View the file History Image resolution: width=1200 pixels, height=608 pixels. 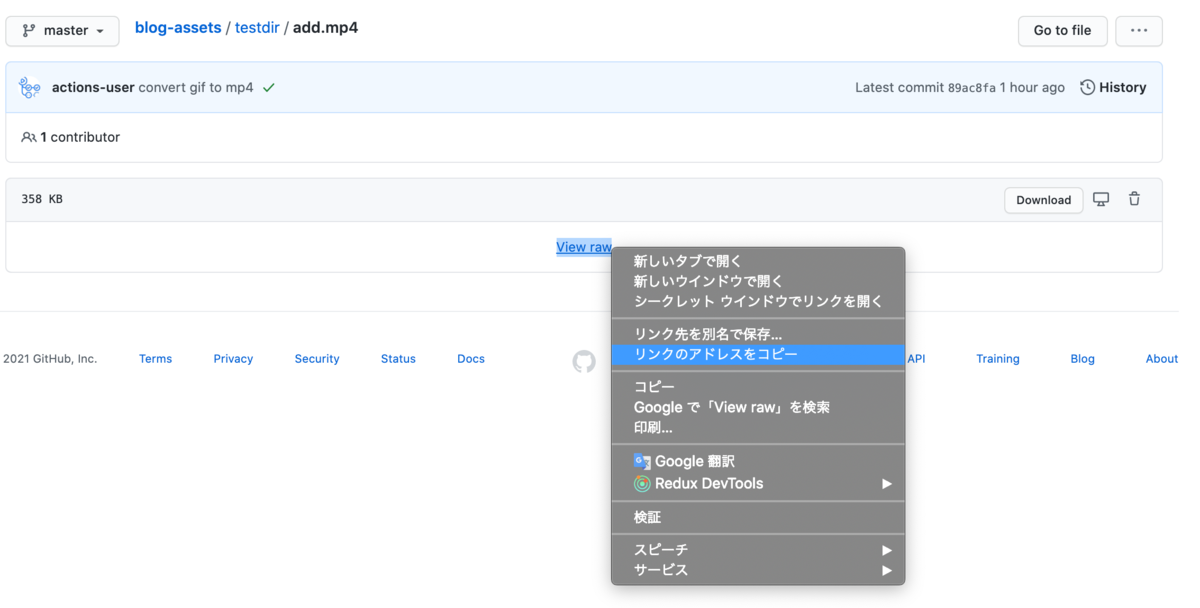coord(1113,88)
